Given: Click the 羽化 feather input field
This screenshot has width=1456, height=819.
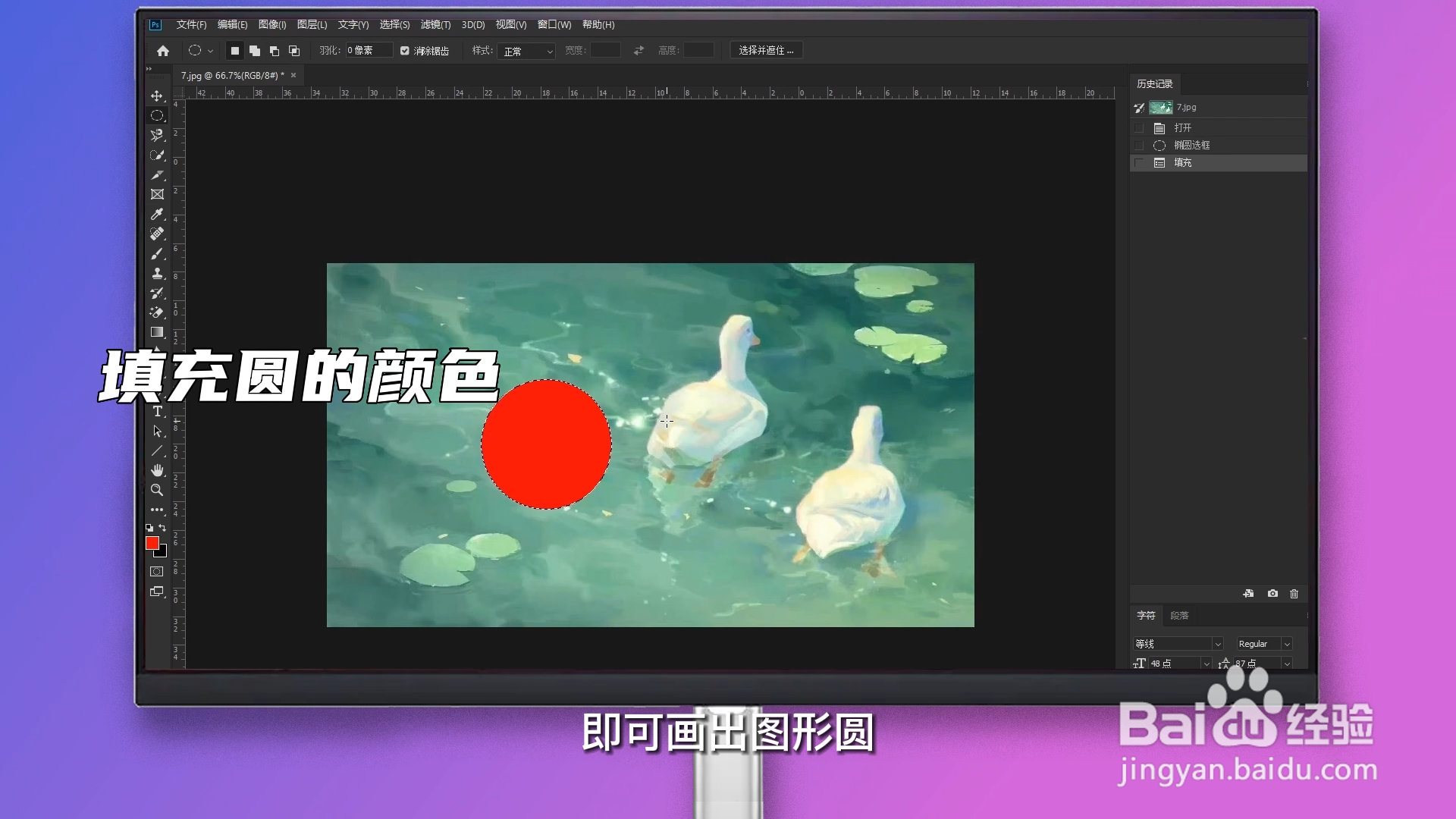Looking at the screenshot, I should [369, 51].
